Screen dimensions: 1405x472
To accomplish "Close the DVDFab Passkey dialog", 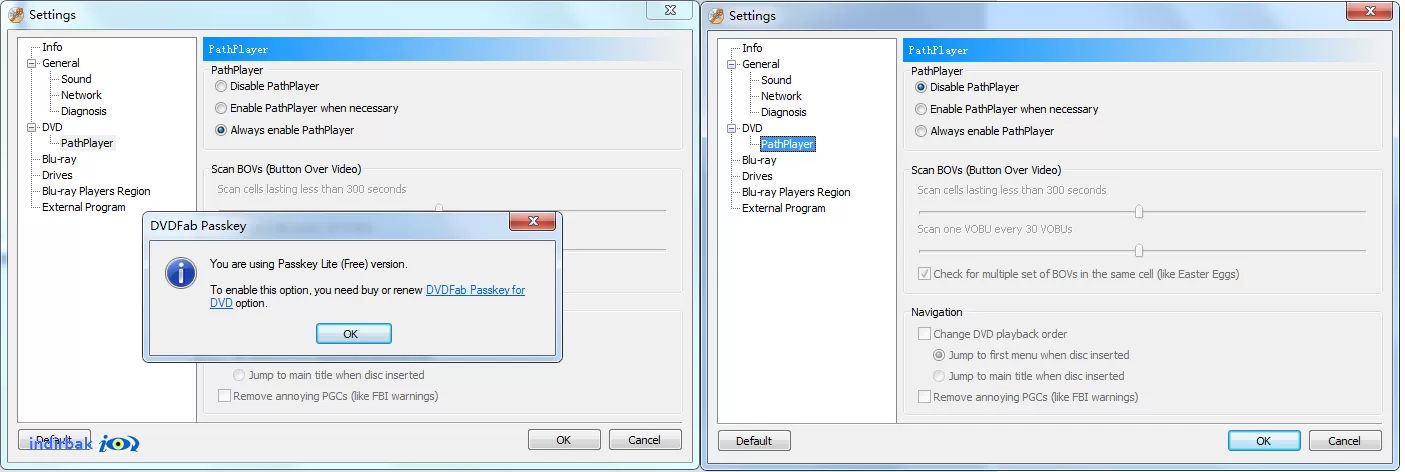I will [x=534, y=222].
